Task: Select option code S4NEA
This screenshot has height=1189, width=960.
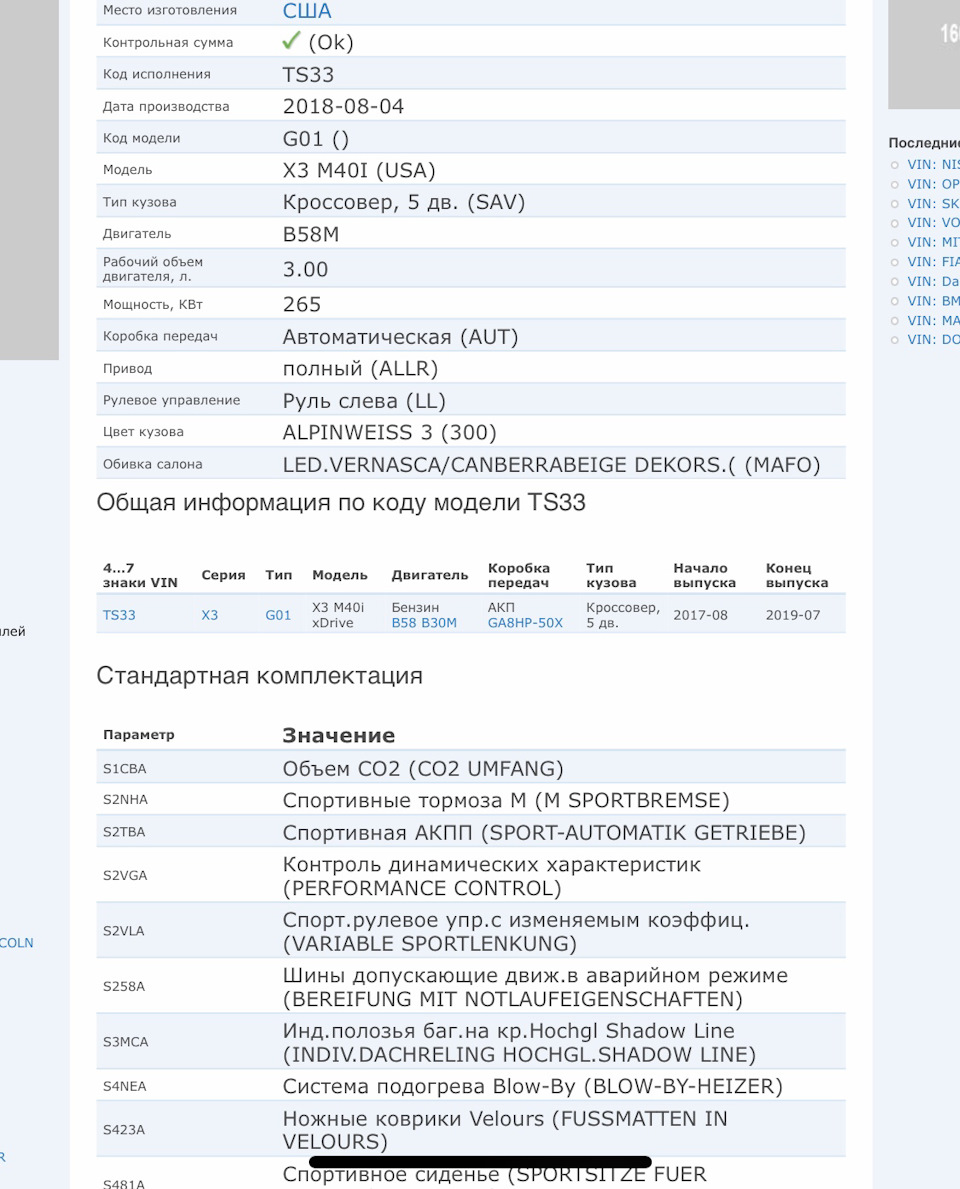Action: [x=124, y=1087]
